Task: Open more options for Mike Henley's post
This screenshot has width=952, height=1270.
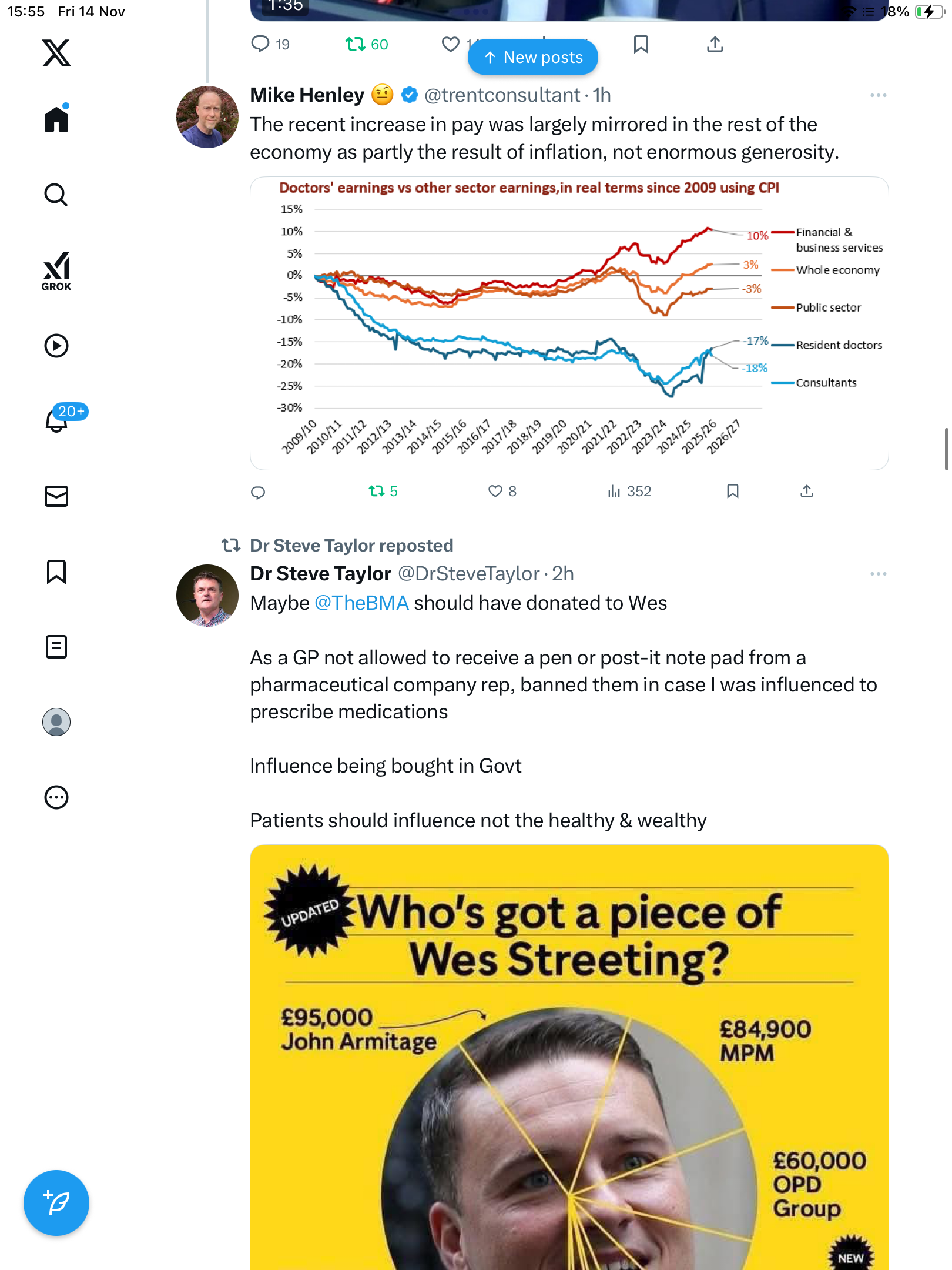Action: coord(878,95)
